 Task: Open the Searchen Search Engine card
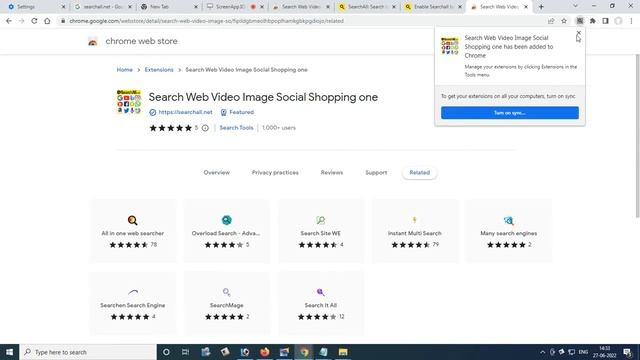pos(133,303)
